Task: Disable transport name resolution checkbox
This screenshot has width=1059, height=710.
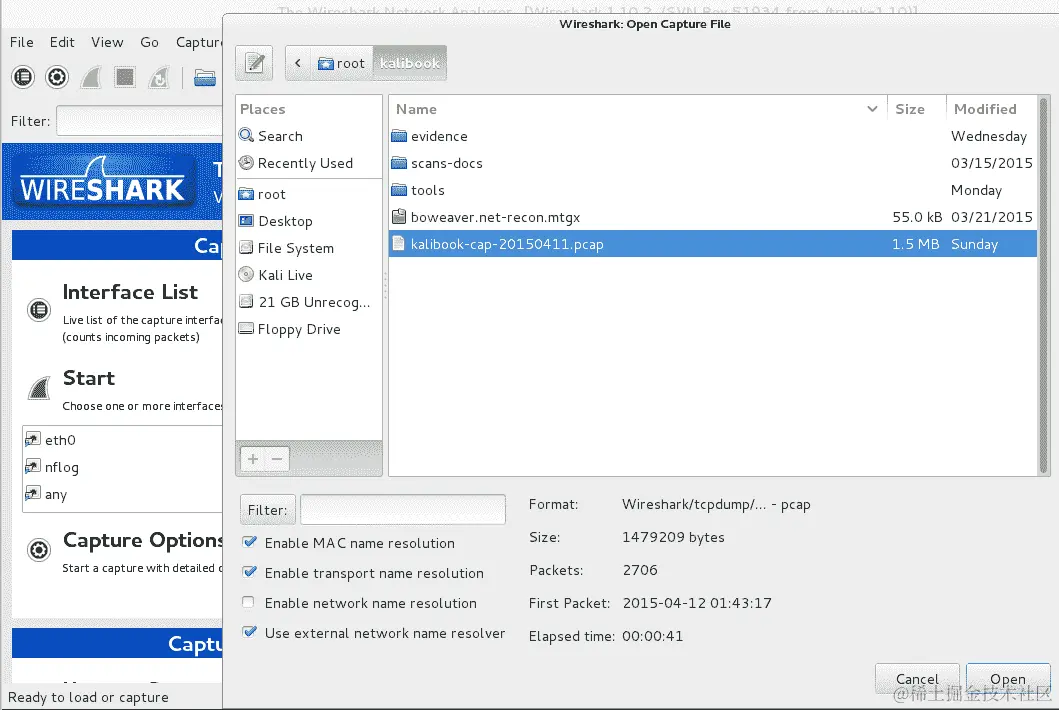Action: (249, 572)
